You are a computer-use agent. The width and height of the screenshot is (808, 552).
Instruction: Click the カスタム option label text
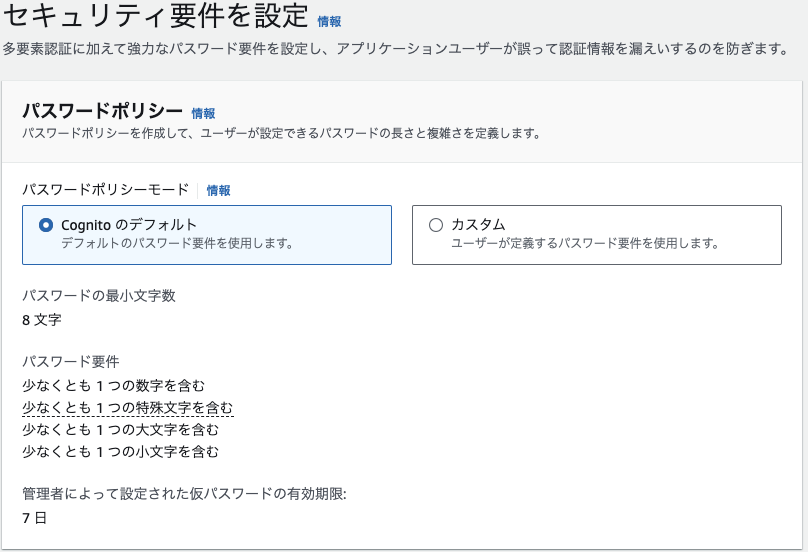point(478,225)
